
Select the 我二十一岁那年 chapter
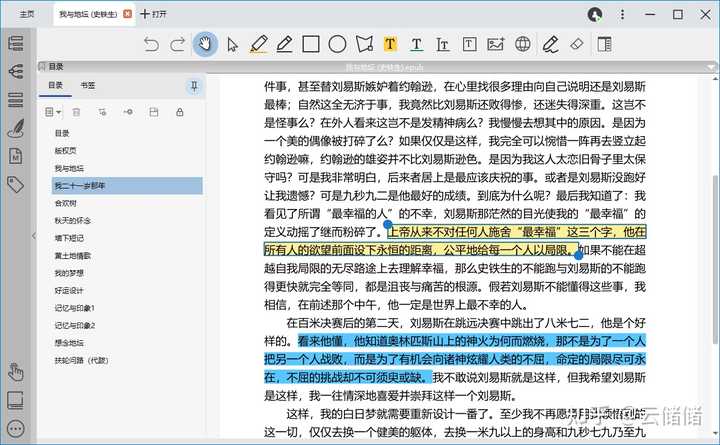click(127, 186)
